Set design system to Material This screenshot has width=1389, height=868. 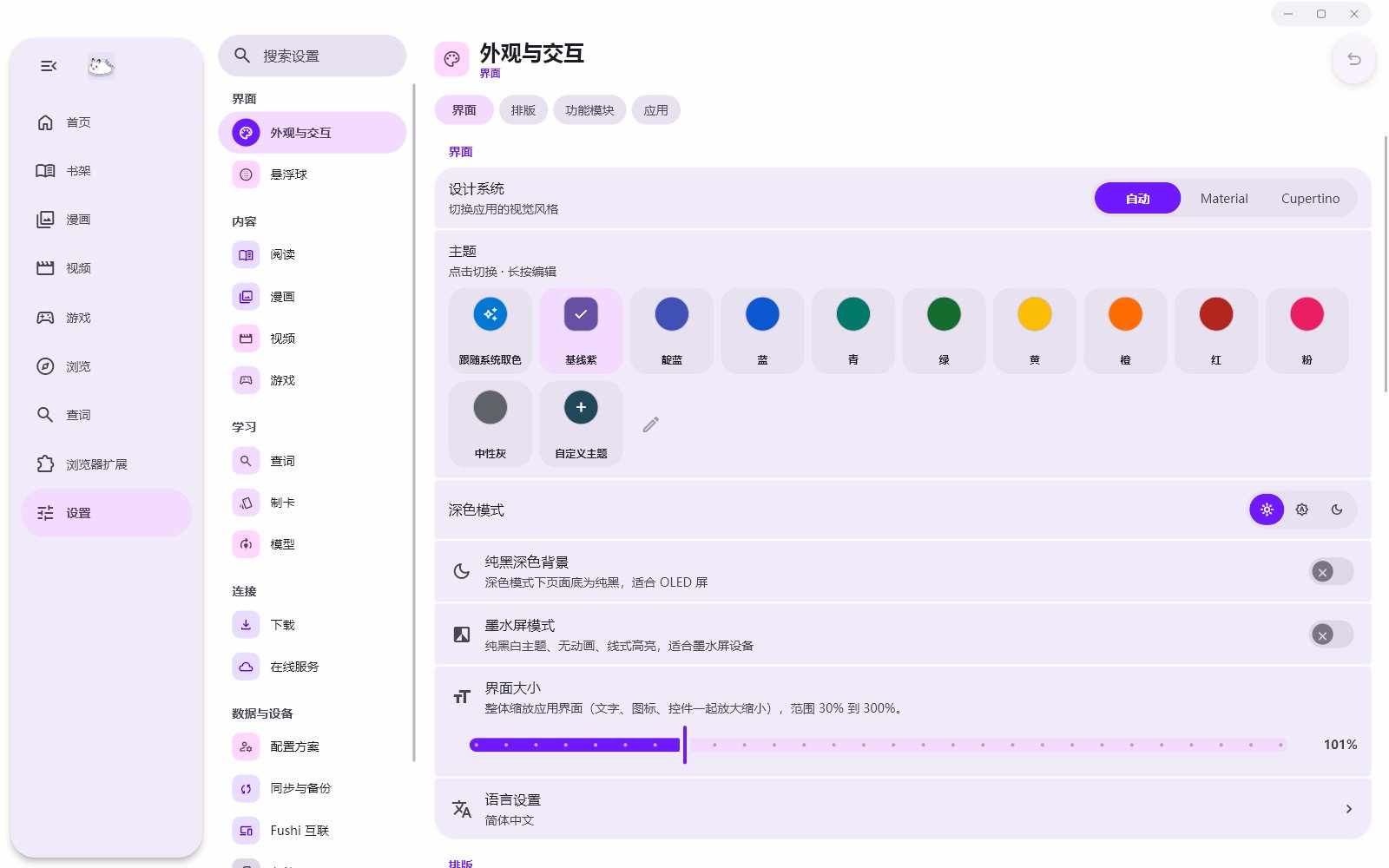(1224, 199)
